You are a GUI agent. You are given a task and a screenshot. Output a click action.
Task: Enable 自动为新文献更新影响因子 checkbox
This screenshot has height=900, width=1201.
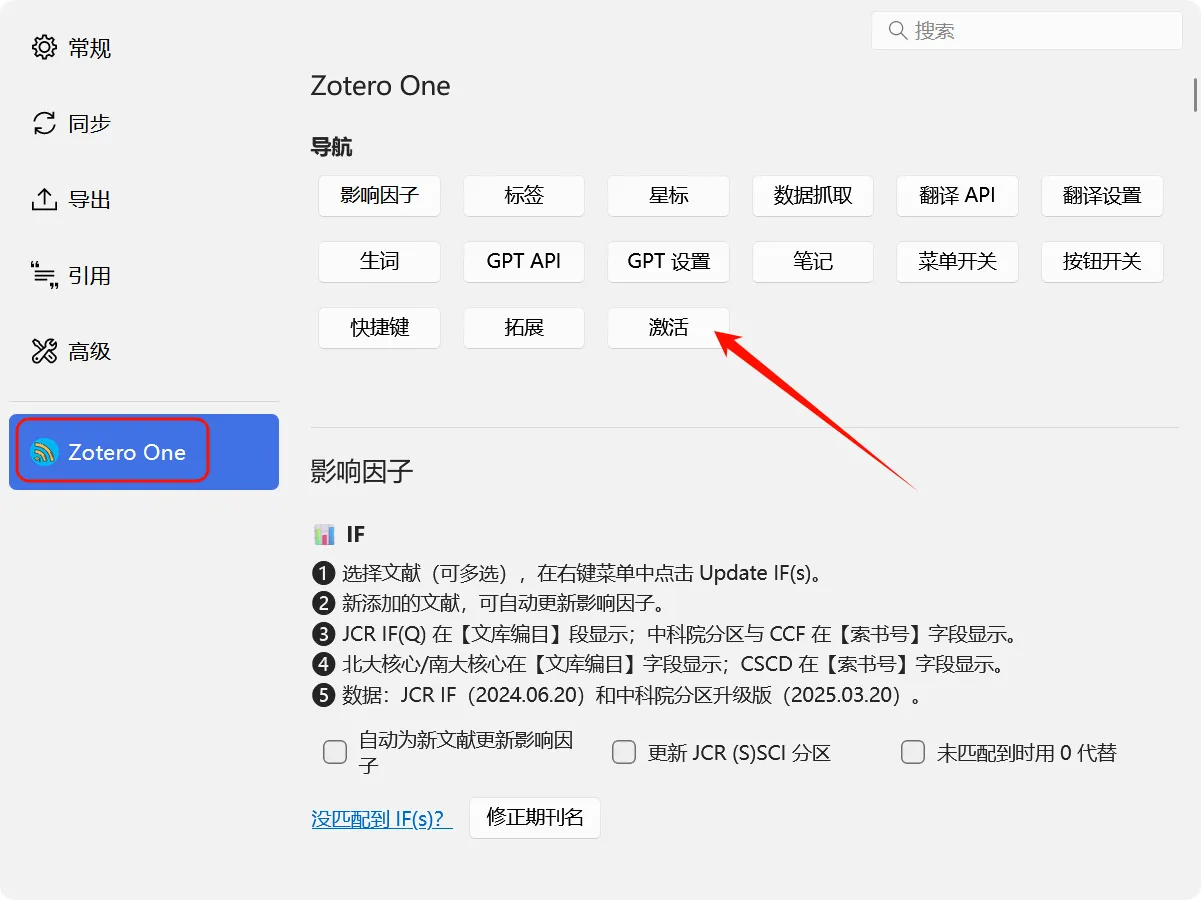pos(335,752)
